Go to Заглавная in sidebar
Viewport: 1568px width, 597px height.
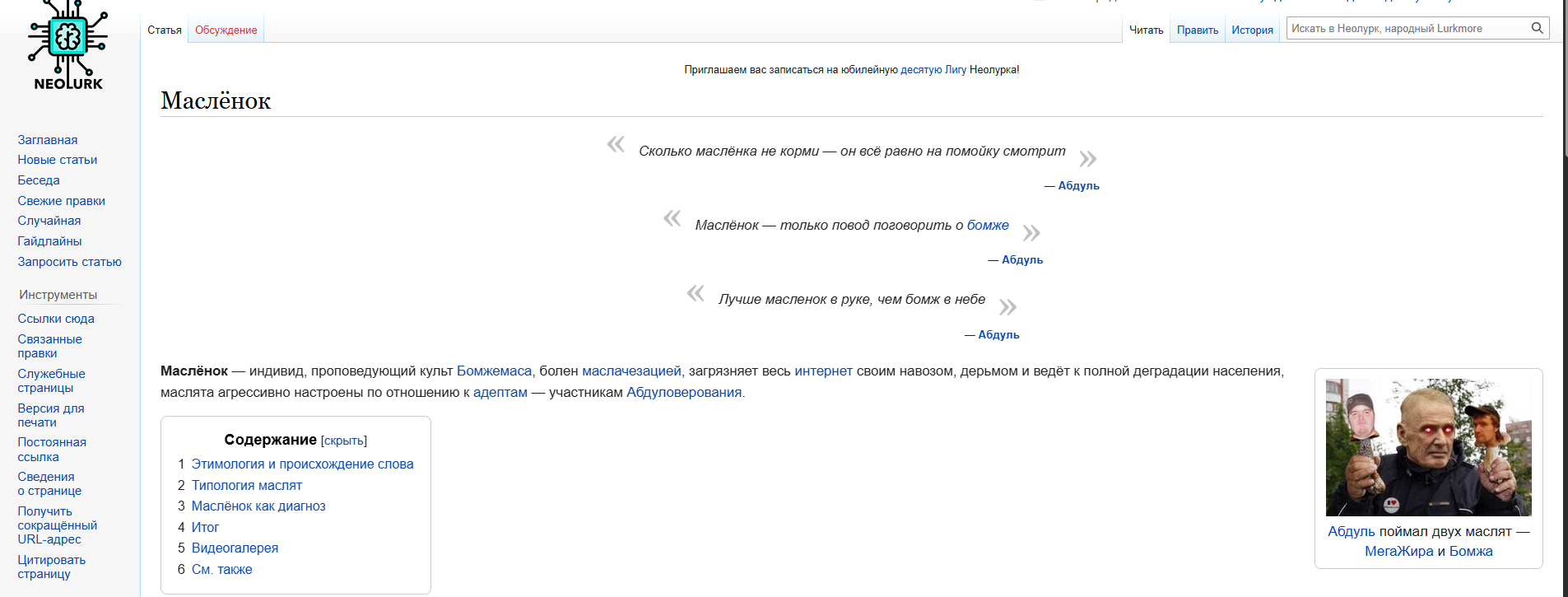point(48,140)
